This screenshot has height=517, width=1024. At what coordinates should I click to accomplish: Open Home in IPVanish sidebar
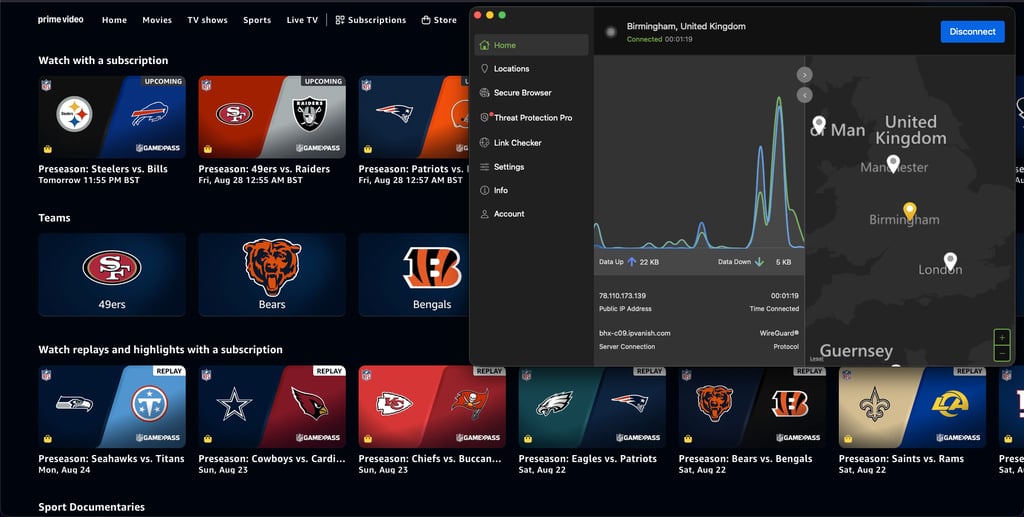click(531, 45)
